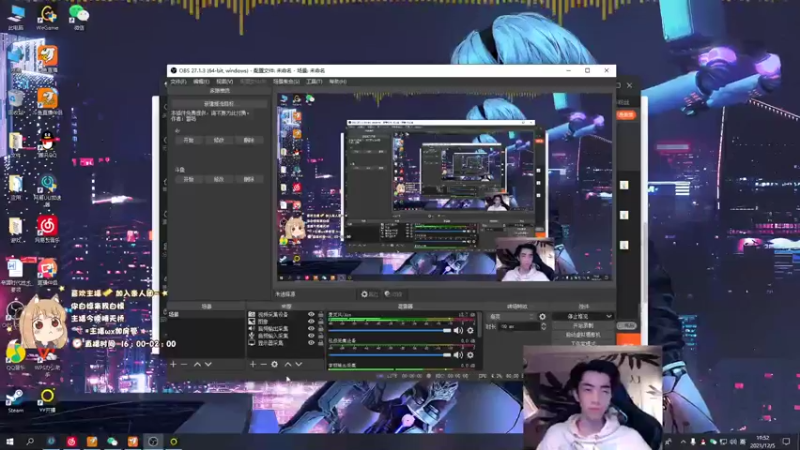The width and height of the screenshot is (800, 450).
Task: Open 工具(T) menu in OBS
Action: click(314, 82)
